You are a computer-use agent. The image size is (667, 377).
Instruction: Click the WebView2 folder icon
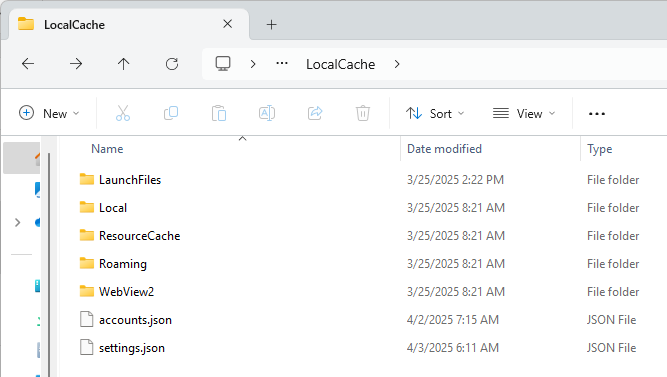click(87, 291)
